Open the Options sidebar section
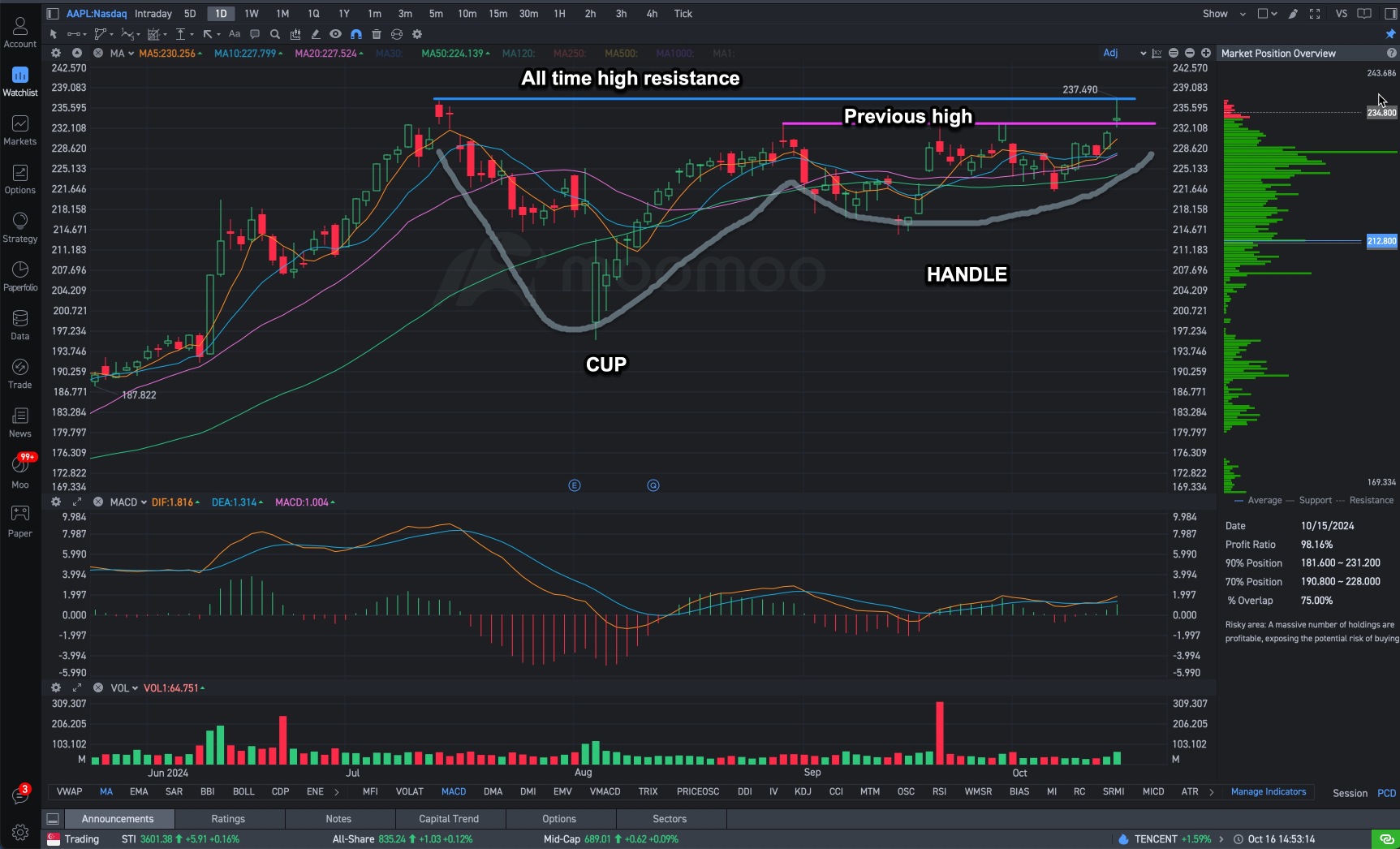Screen dimensions: 1400x849 tap(20, 179)
